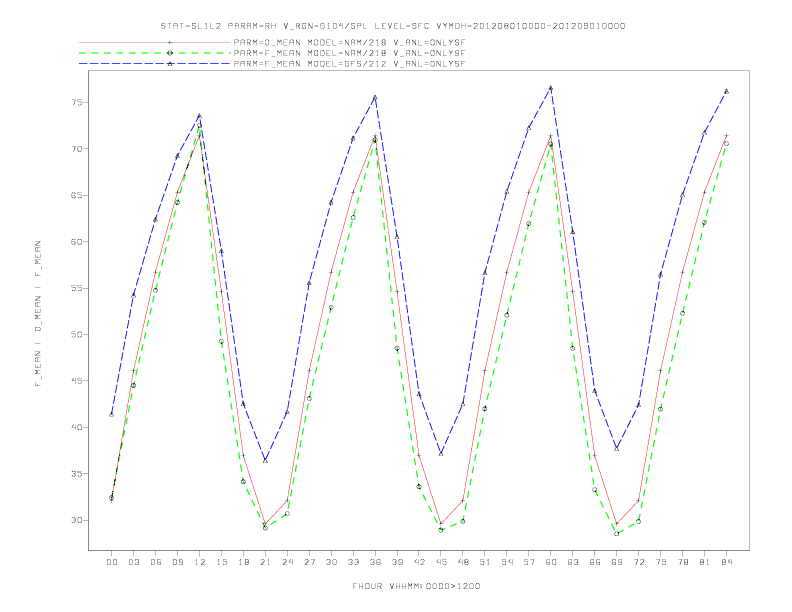Image resolution: width=792 pixels, height=612 pixels.
Task: Click the x-axis forecast hour label 66
Action: point(595,562)
